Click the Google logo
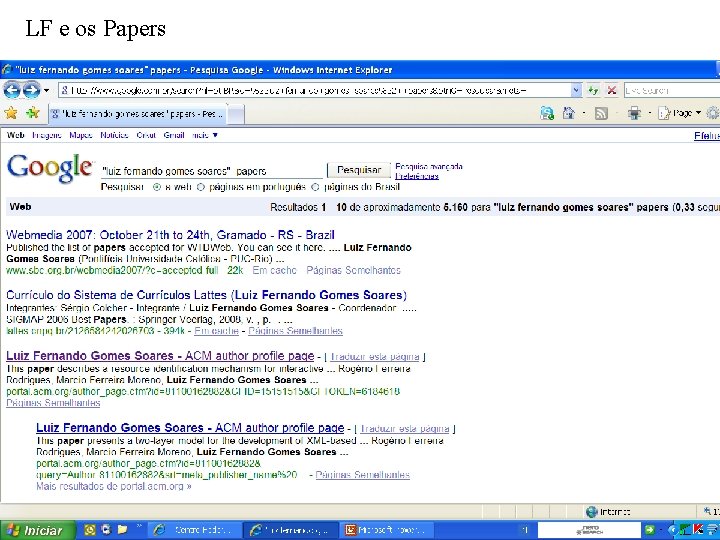 tap(50, 168)
